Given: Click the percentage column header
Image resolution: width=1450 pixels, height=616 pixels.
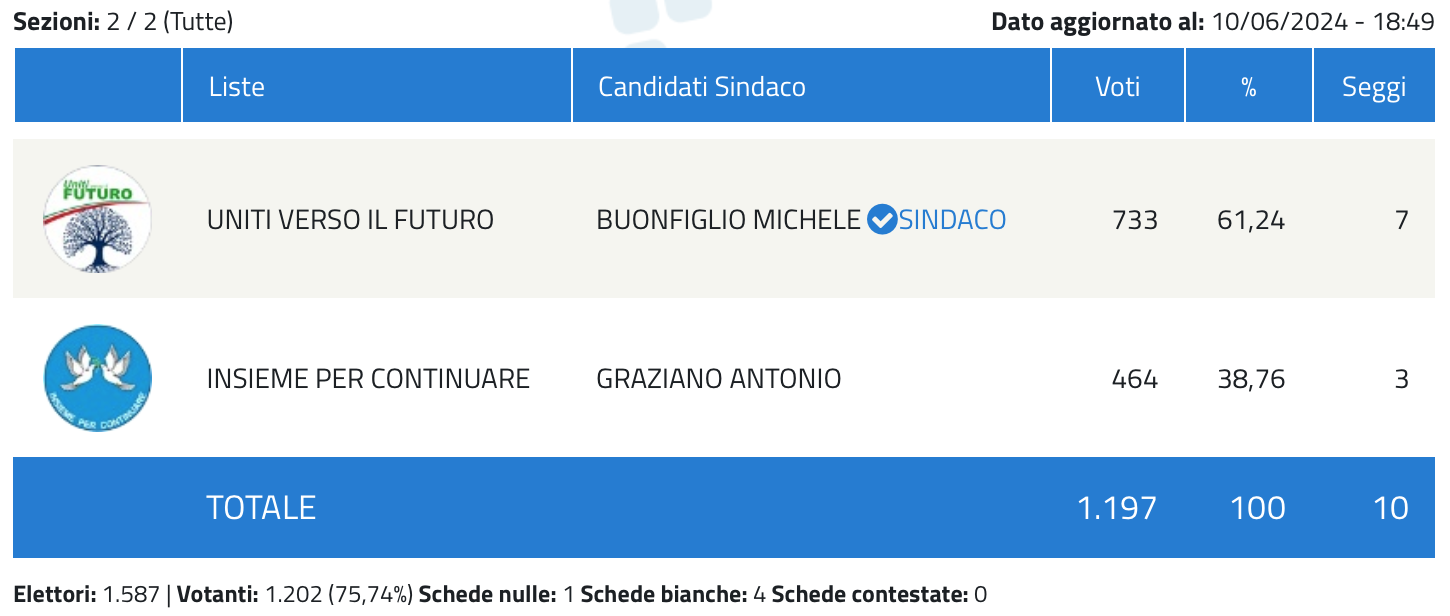Looking at the screenshot, I should click(1249, 86).
